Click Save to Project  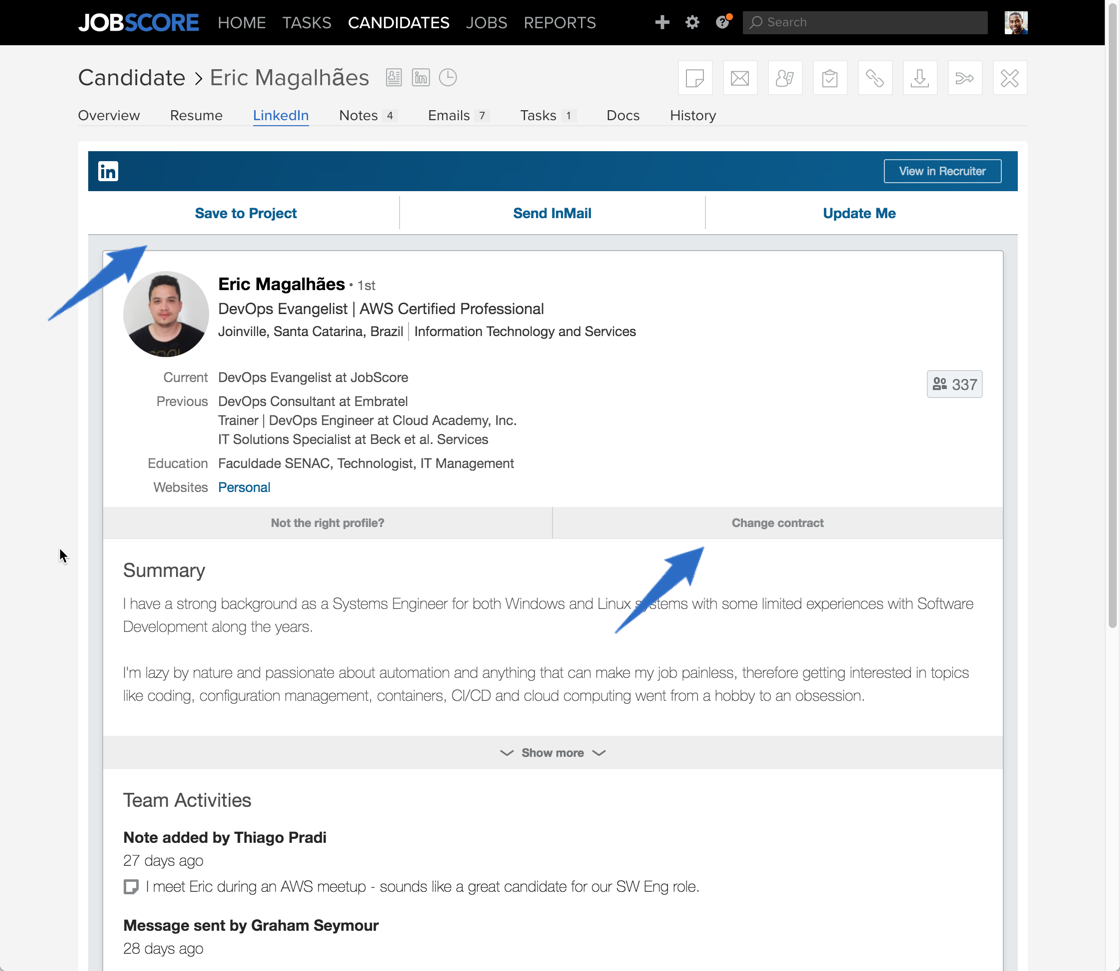(x=246, y=213)
